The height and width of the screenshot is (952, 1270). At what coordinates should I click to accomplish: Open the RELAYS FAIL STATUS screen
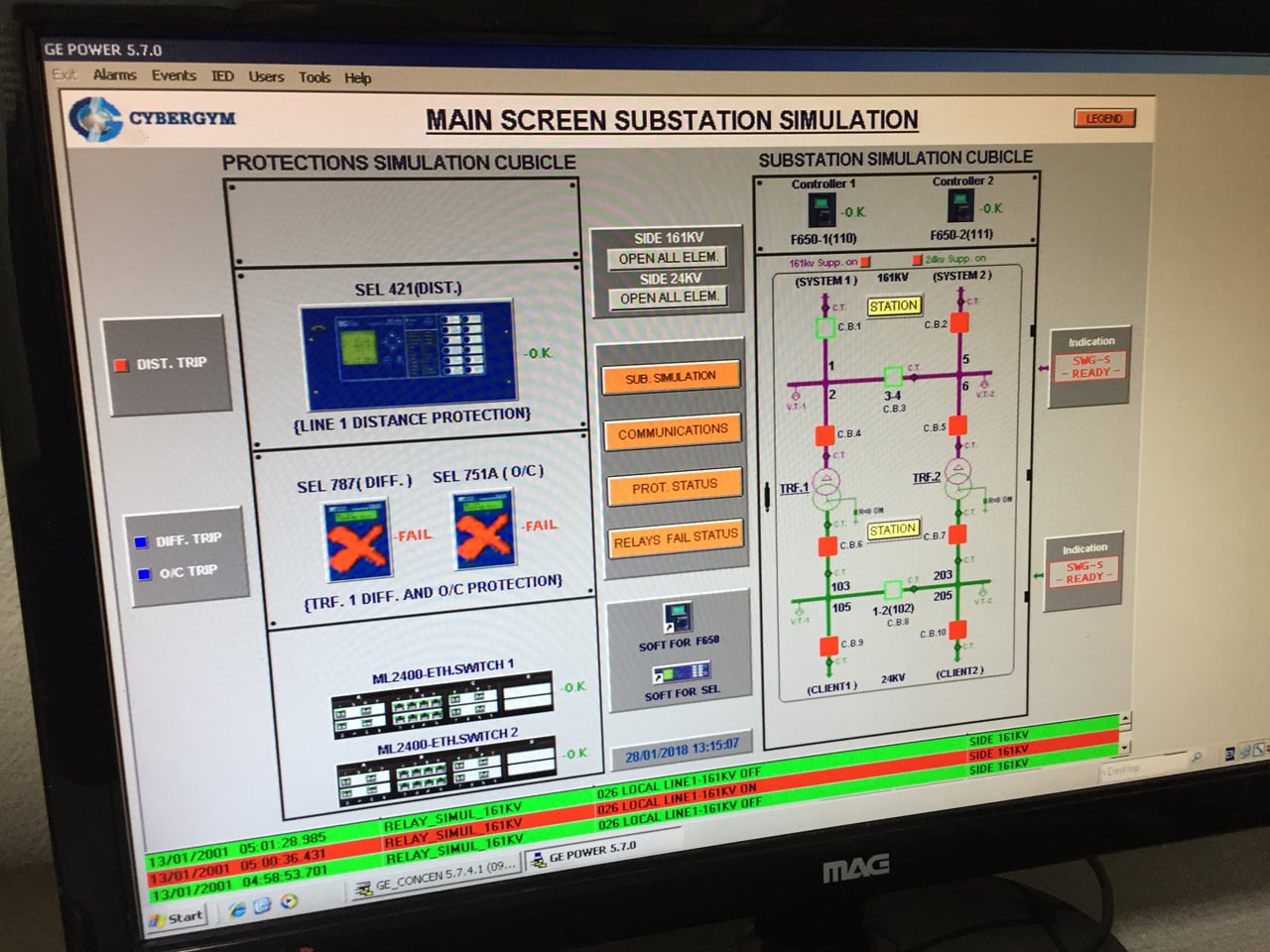pyautogui.click(x=676, y=539)
